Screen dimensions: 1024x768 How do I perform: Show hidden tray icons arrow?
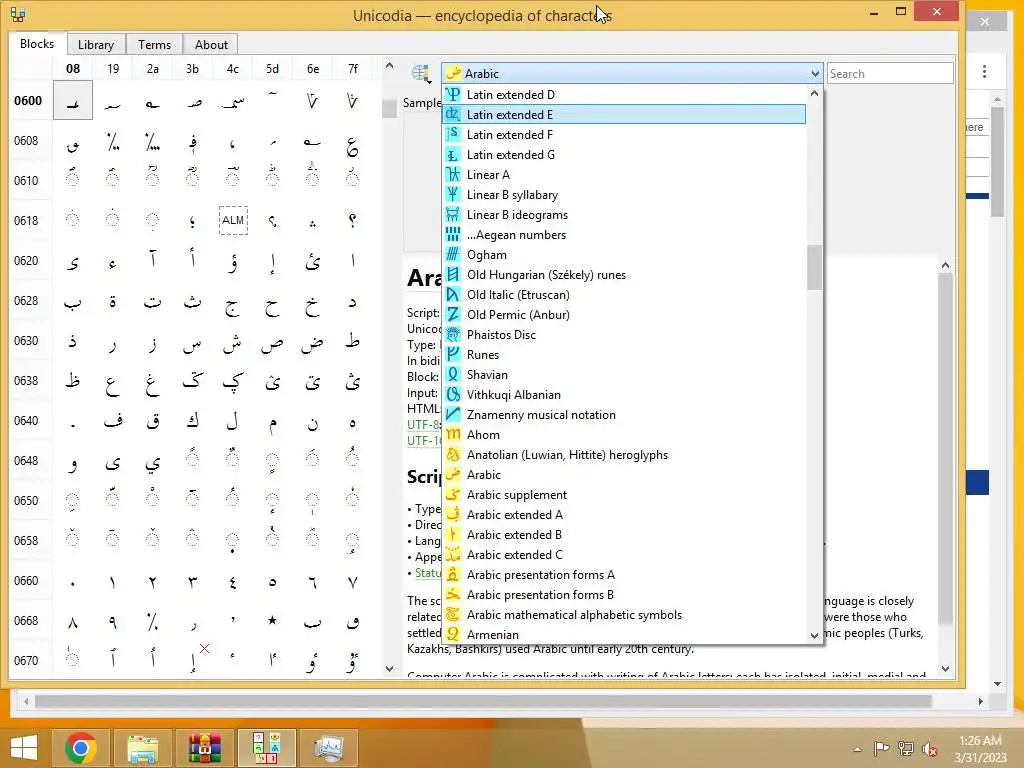coord(857,749)
